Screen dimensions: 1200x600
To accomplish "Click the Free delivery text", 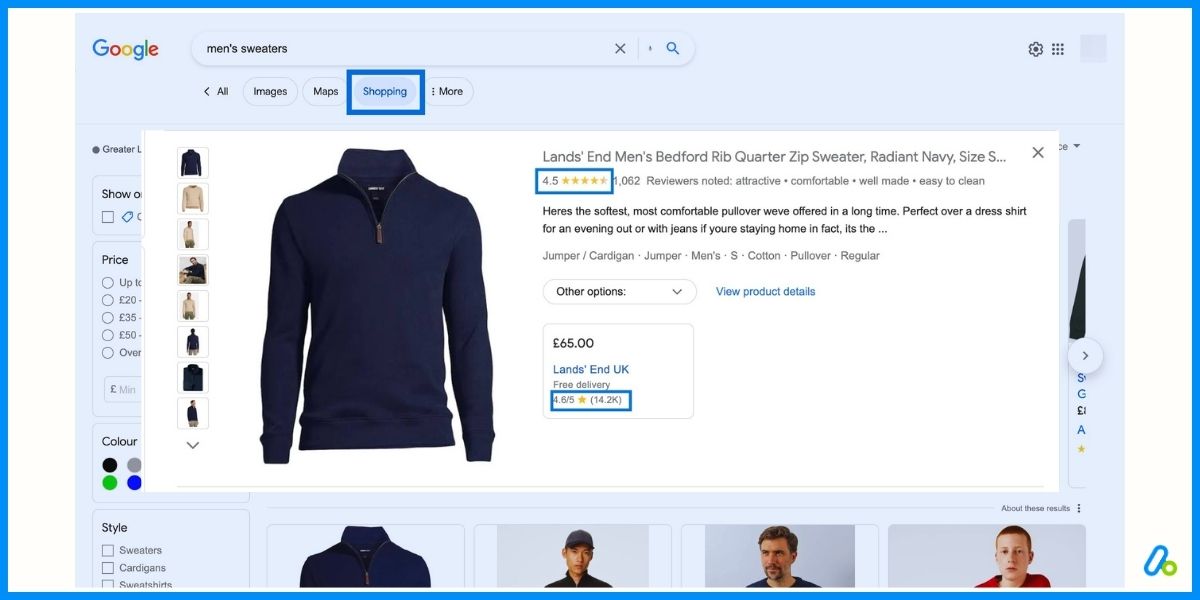I will [x=580, y=385].
